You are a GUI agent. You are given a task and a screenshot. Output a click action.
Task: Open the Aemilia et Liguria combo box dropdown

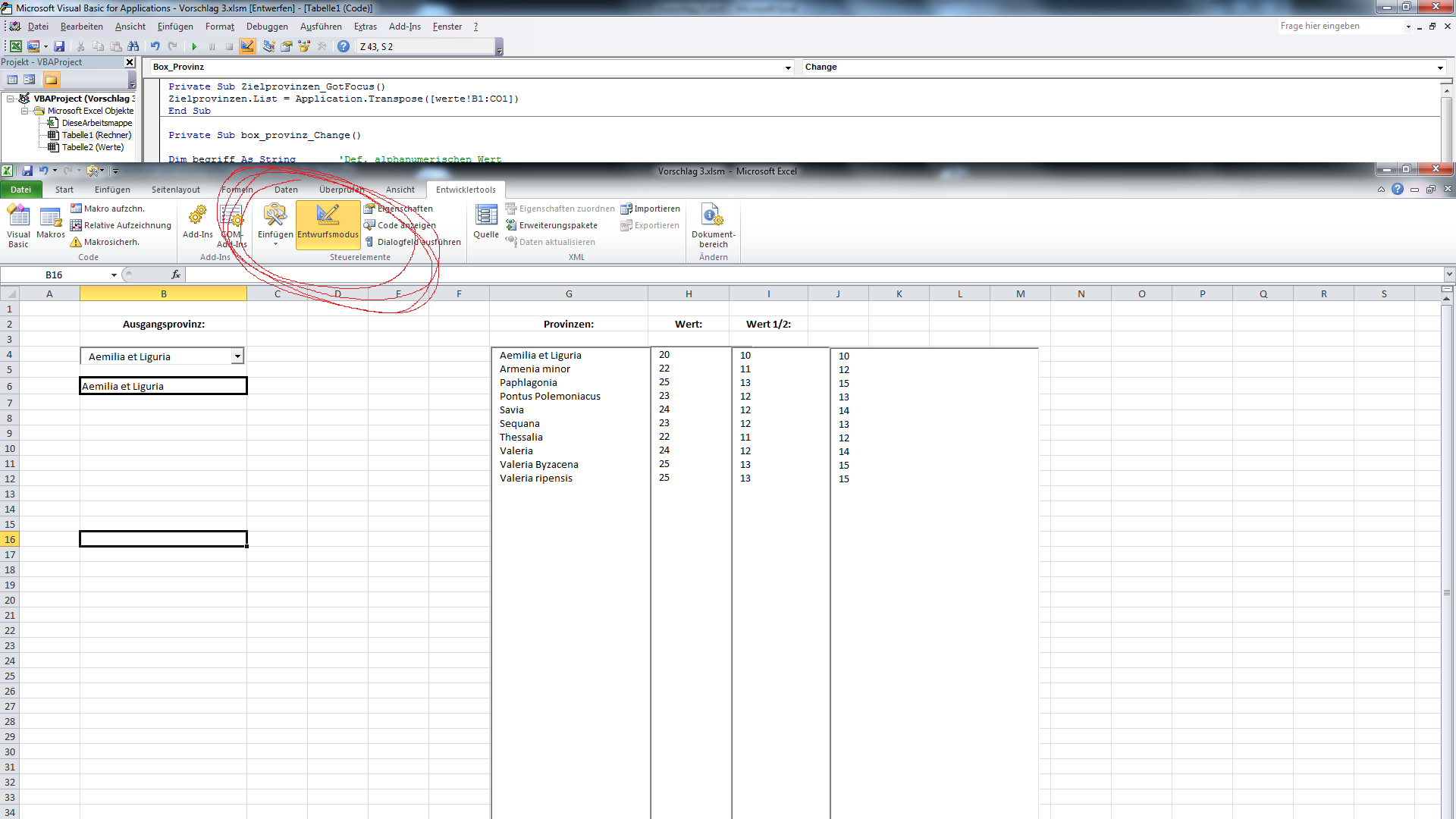click(237, 356)
